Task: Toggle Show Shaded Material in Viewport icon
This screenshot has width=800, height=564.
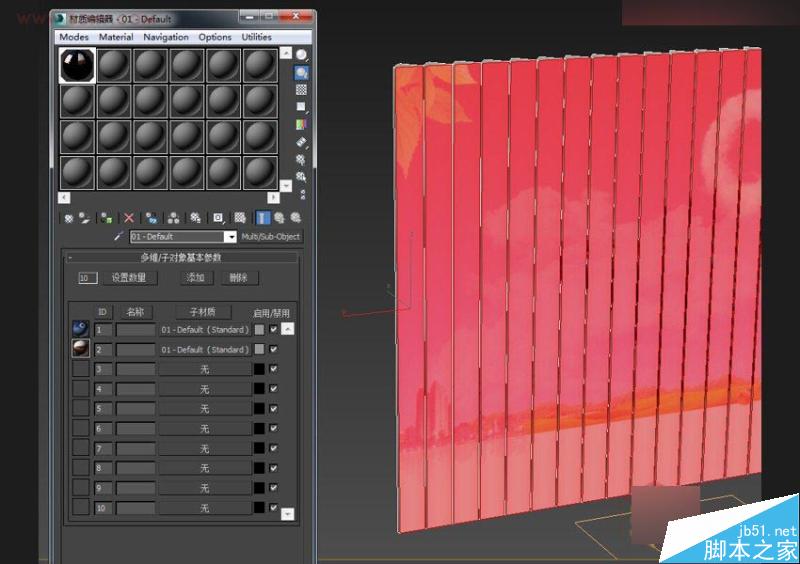Action: point(240,218)
